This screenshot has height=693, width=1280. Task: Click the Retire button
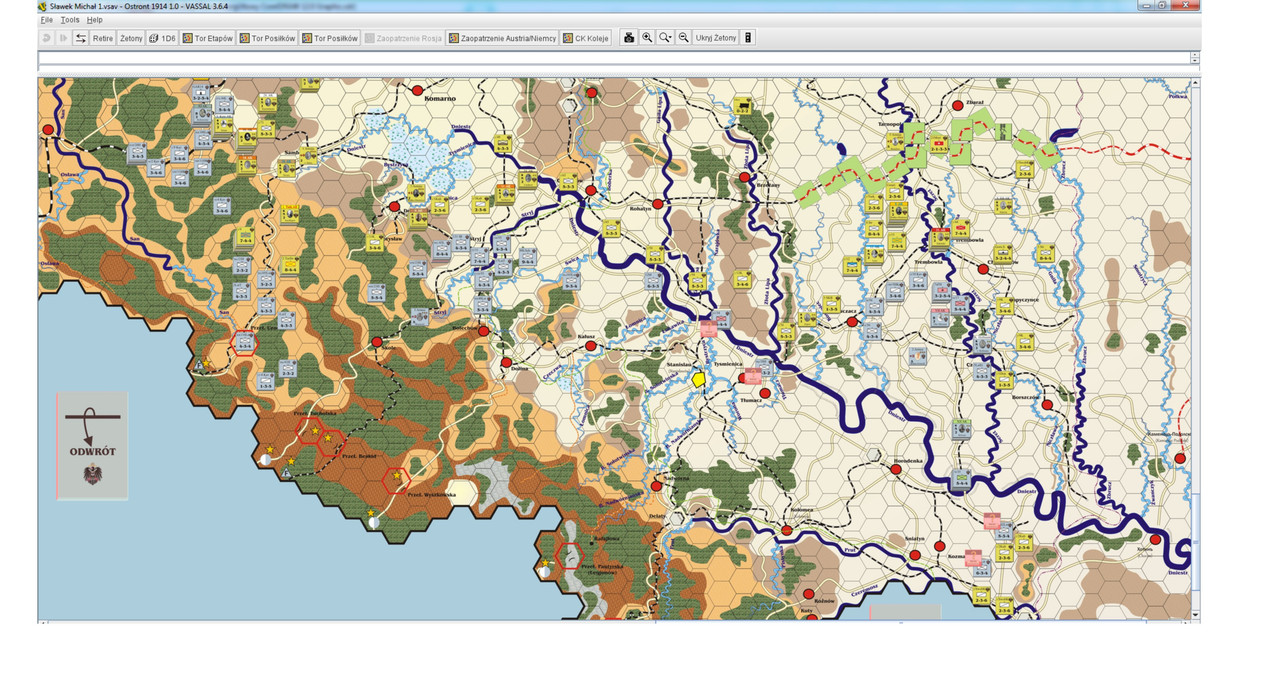pyautogui.click(x=103, y=38)
